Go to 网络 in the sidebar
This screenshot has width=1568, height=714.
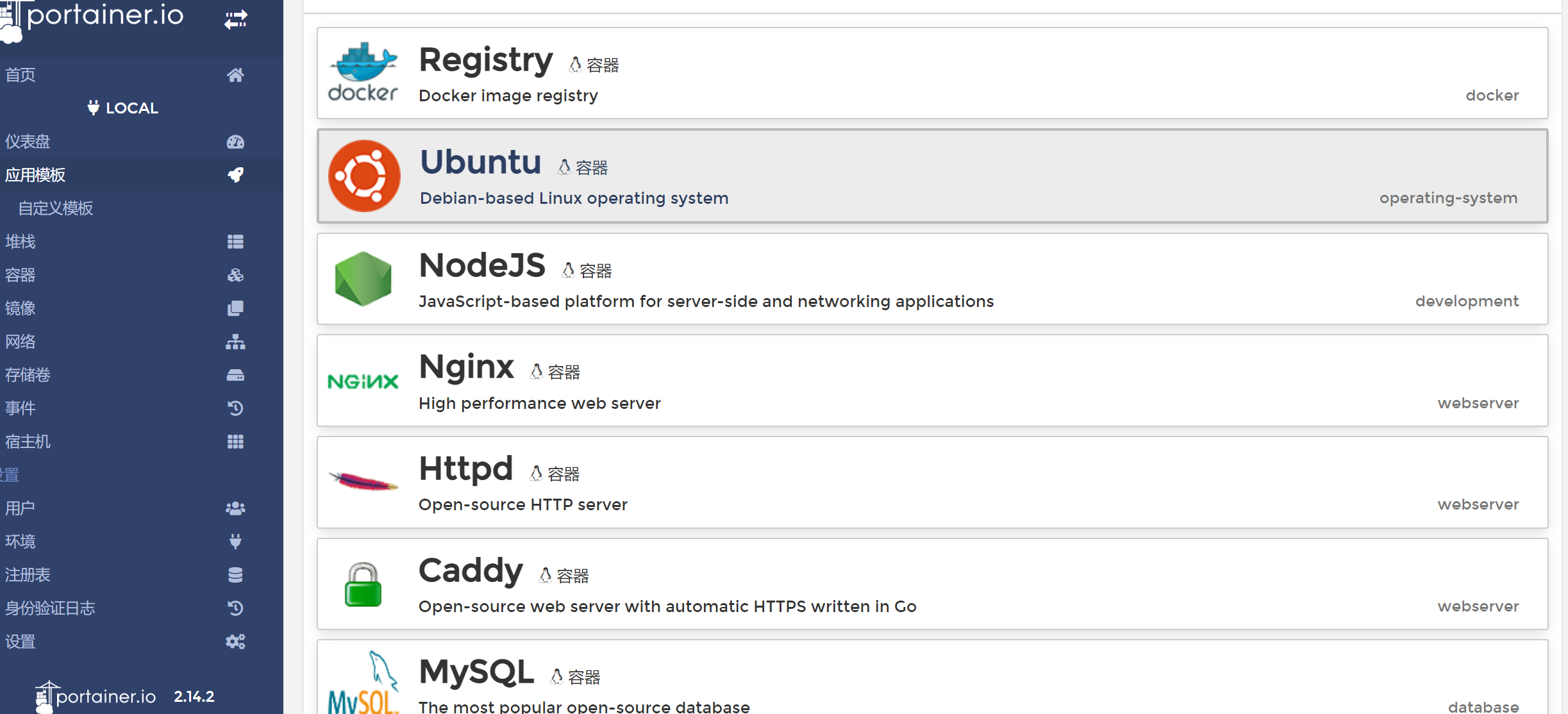(21, 342)
